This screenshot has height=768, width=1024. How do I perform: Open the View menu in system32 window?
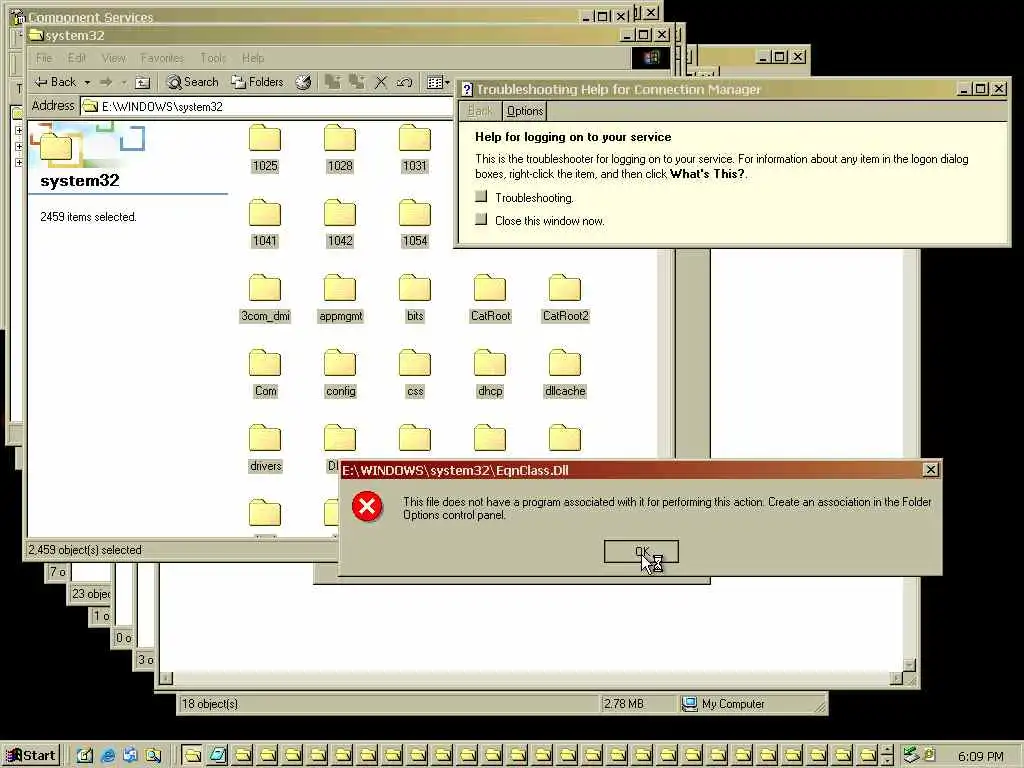[x=114, y=58]
